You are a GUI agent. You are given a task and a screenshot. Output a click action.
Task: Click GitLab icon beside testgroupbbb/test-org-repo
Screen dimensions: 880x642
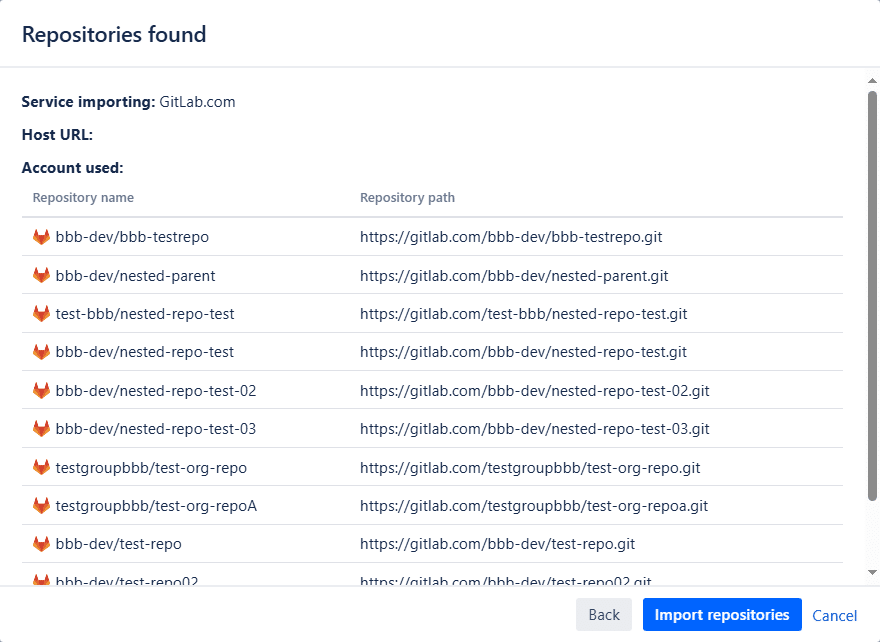[x=41, y=467]
